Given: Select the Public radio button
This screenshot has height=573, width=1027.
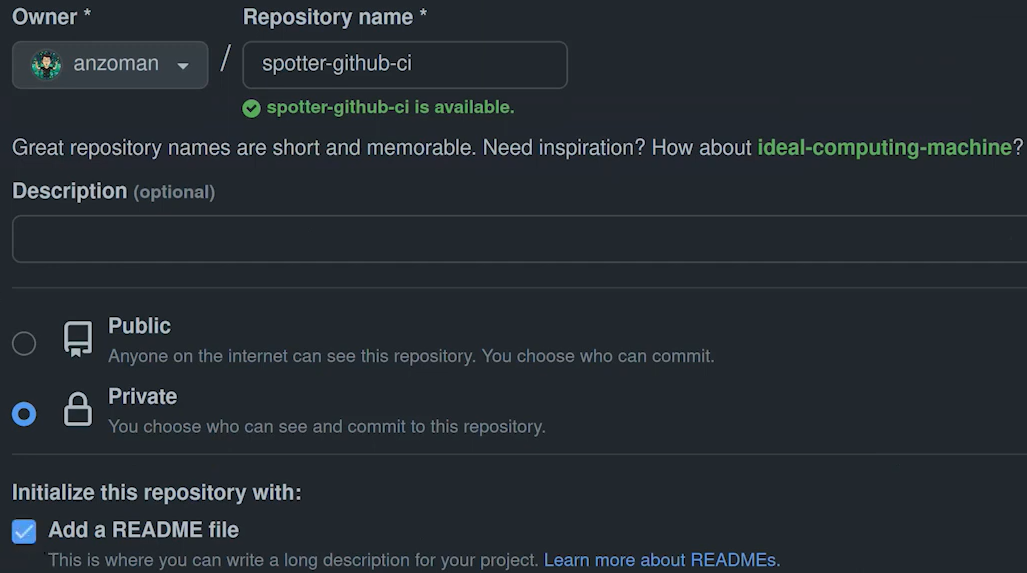Looking at the screenshot, I should coord(24,344).
